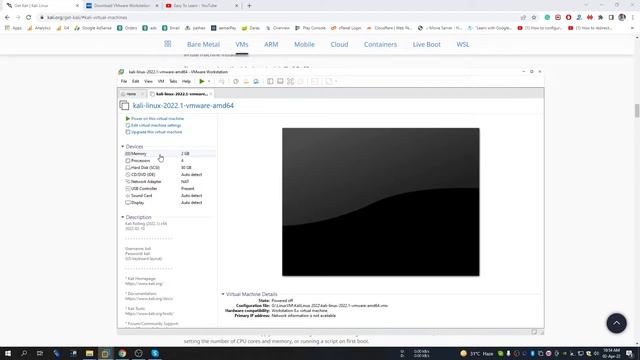Click the Hard Disk (SCSI) device row

click(x=170, y=167)
